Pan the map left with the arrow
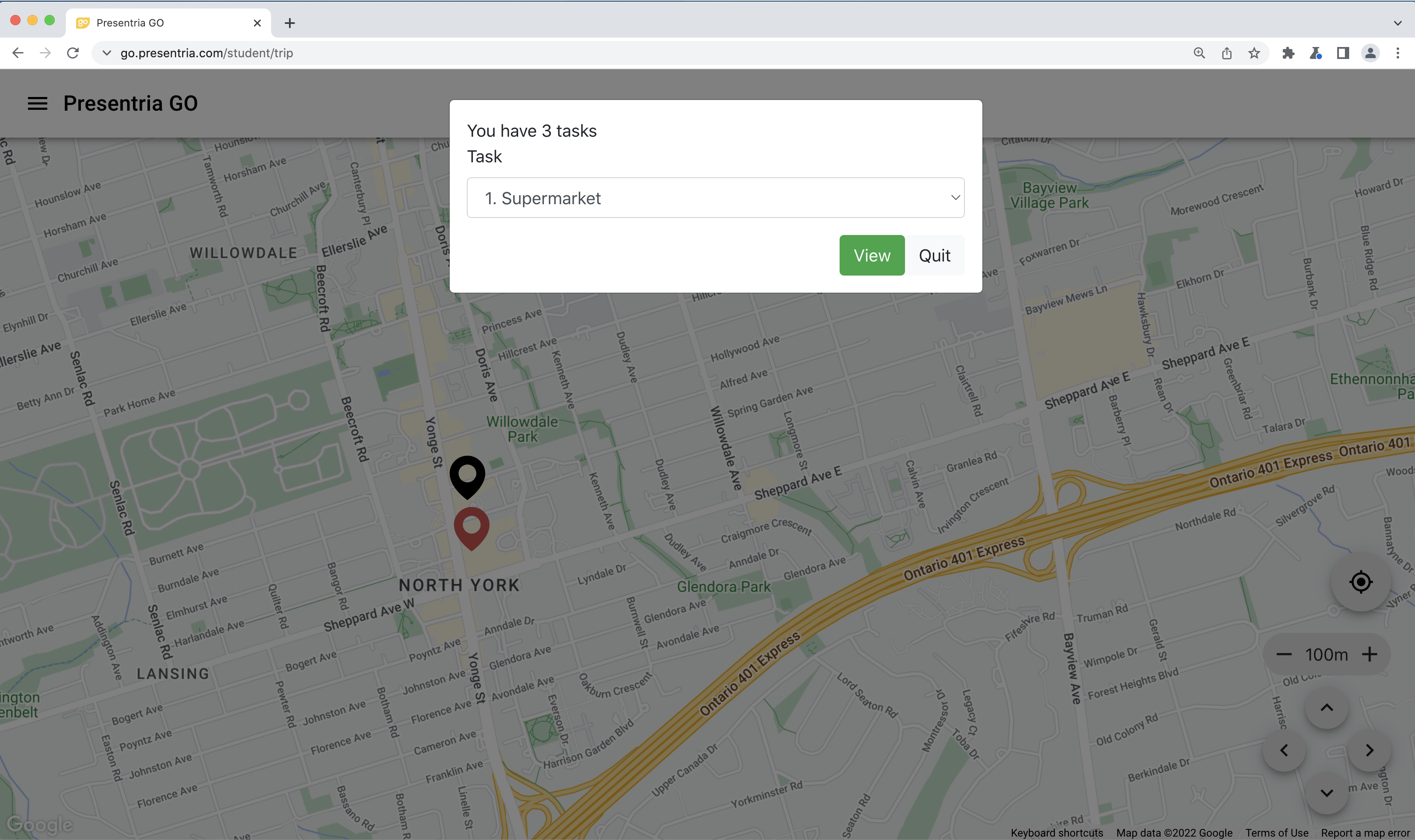 point(1284,750)
